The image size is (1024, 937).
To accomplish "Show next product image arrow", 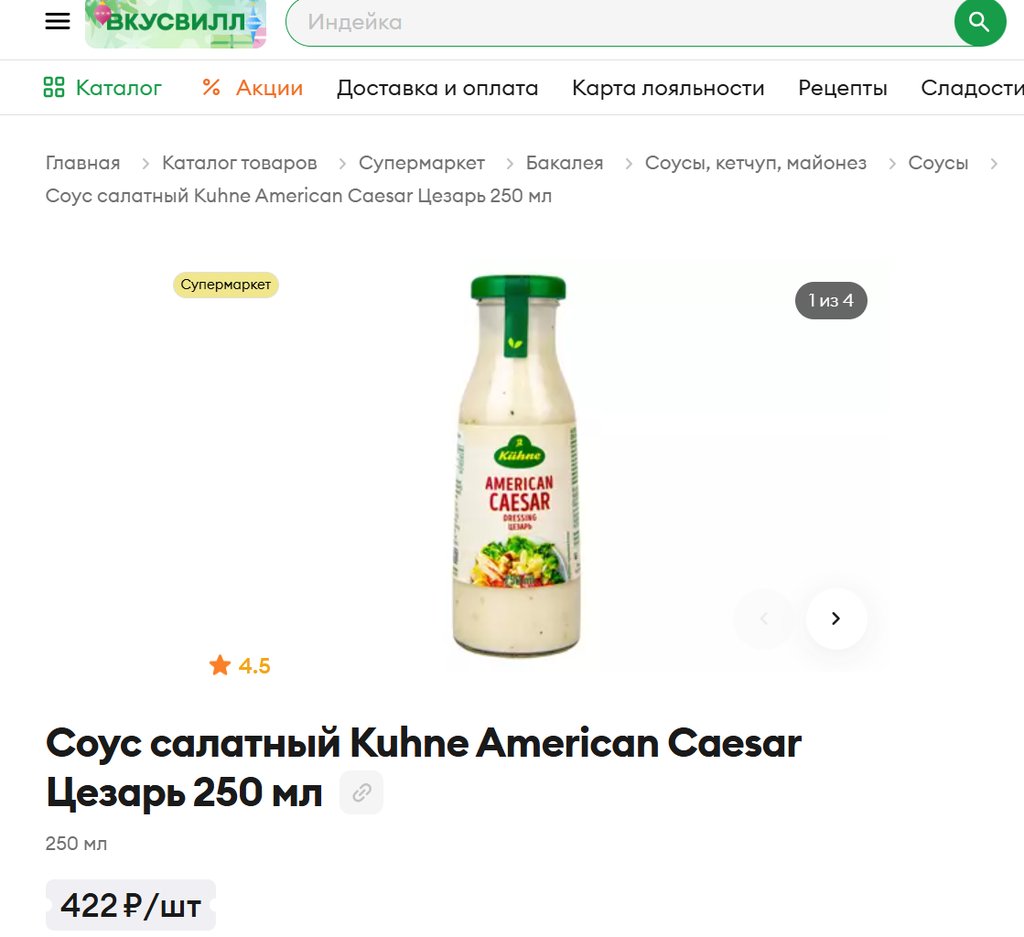I will [836, 618].
